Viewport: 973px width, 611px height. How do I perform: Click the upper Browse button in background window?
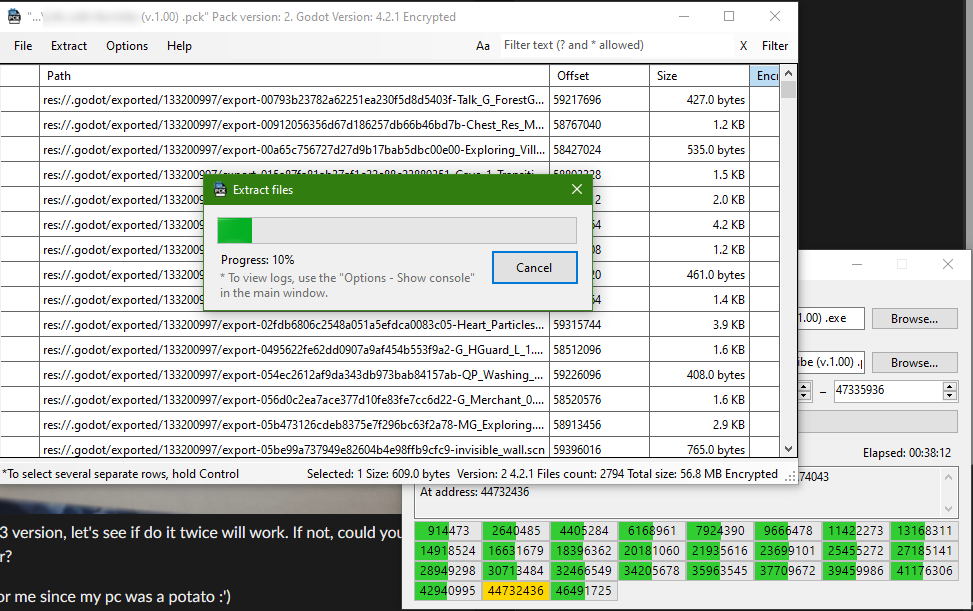914,319
